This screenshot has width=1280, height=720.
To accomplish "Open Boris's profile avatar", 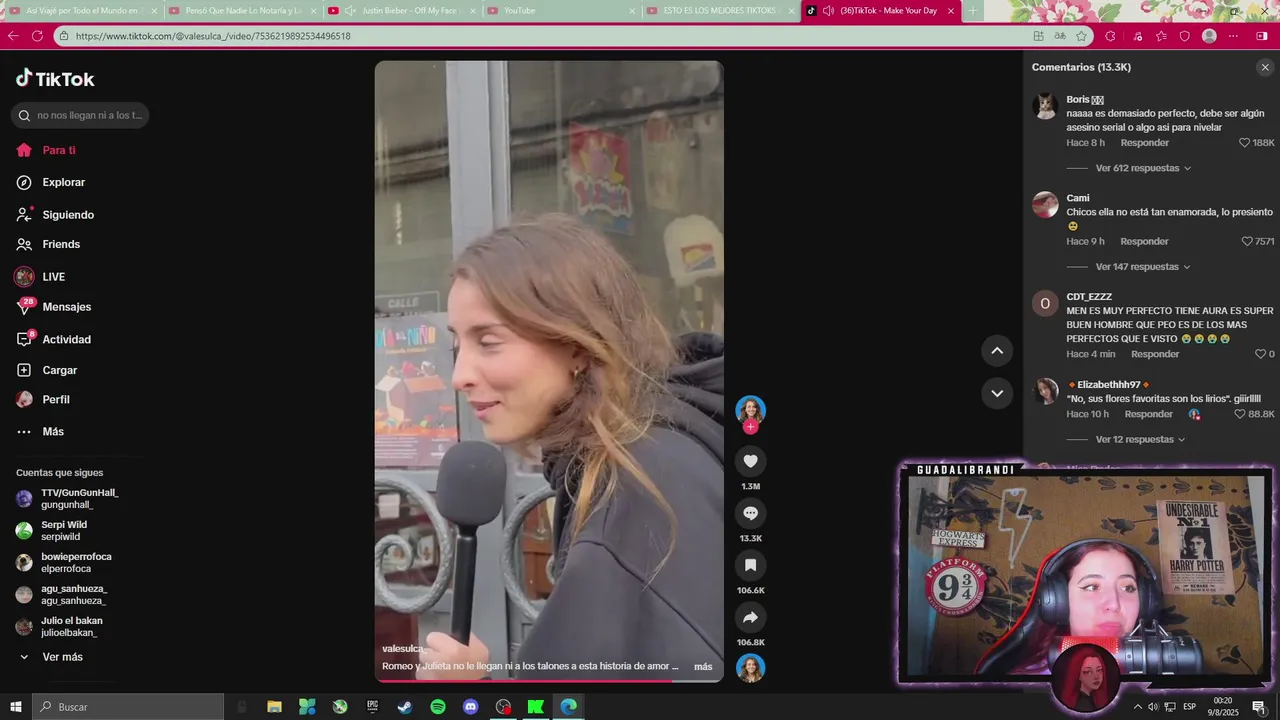I will click(x=1045, y=106).
